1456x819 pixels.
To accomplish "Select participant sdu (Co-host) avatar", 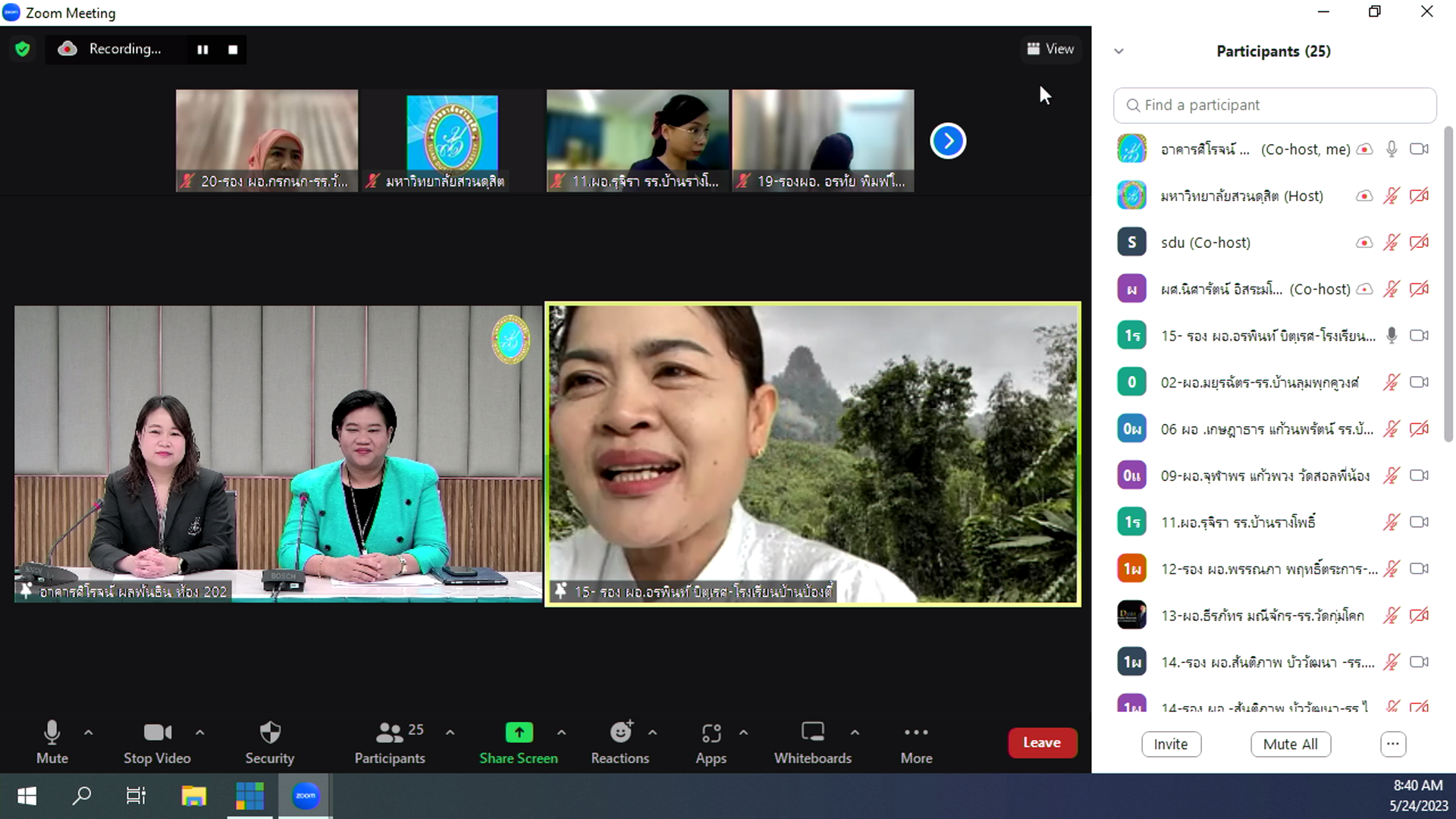I will (1131, 243).
